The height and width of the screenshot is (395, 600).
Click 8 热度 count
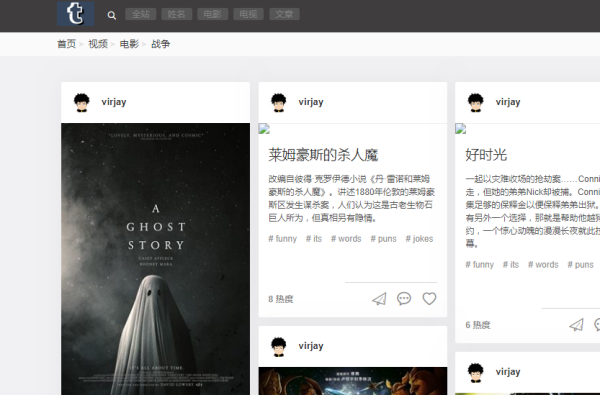[x=280, y=299]
